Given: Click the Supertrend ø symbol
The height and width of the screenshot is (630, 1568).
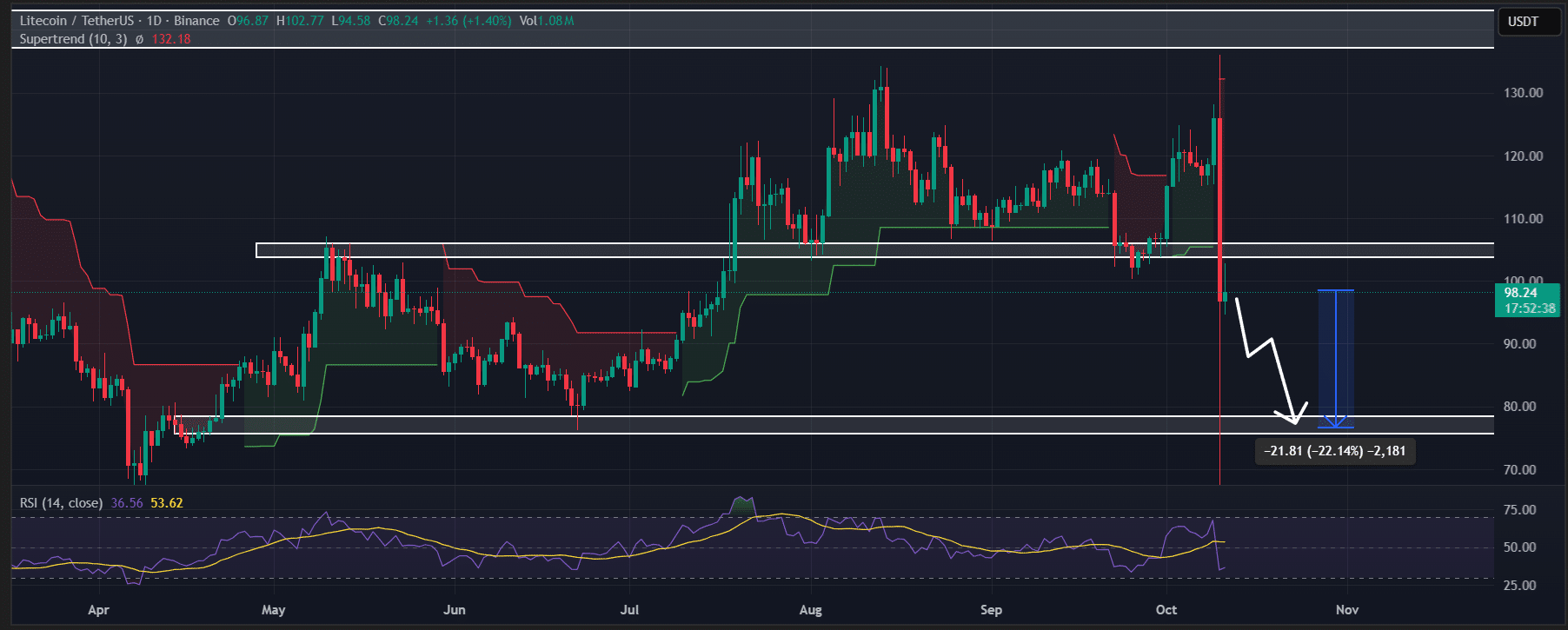Looking at the screenshot, I should pyautogui.click(x=139, y=40).
